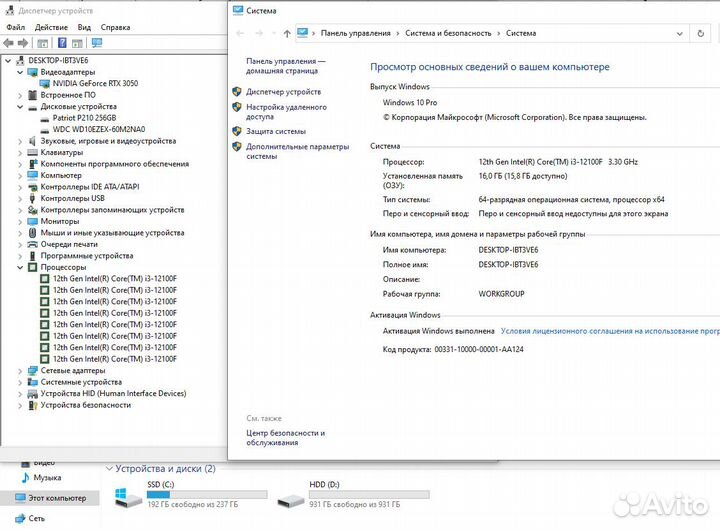Click the HDD (D:) usage bar

369,495
